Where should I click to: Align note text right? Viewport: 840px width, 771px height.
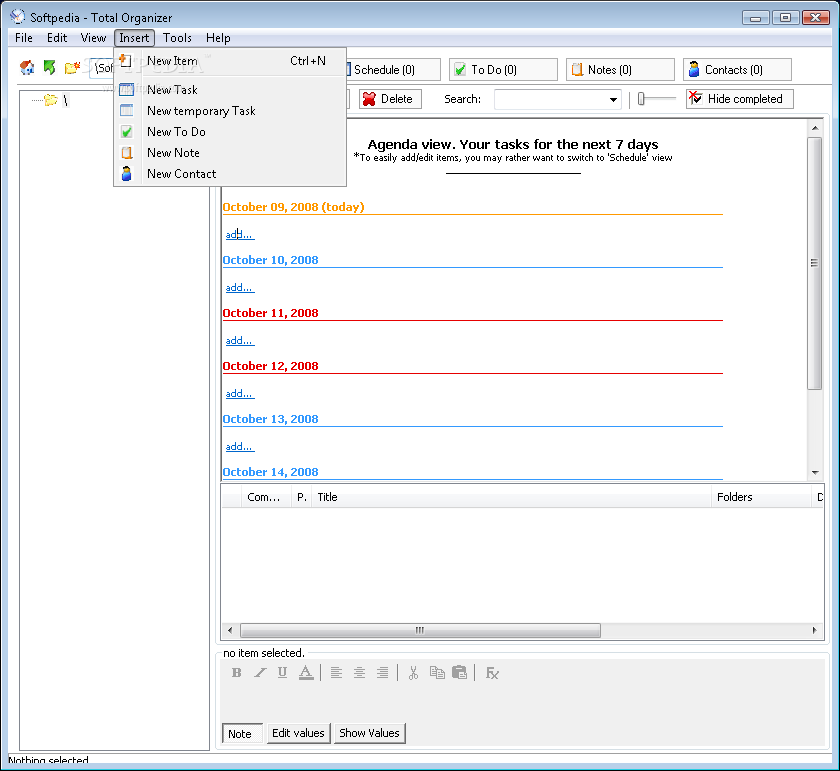[382, 673]
